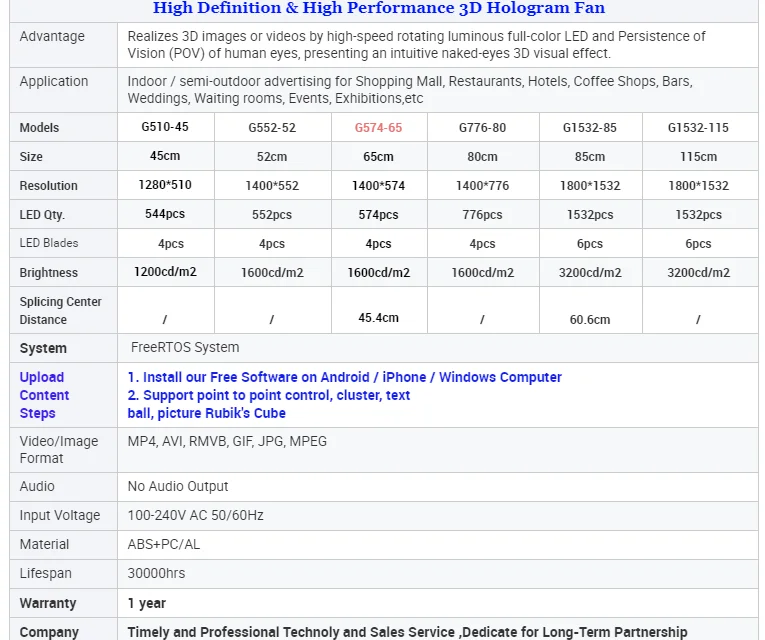Click the Install our Free Software line

tap(344, 377)
